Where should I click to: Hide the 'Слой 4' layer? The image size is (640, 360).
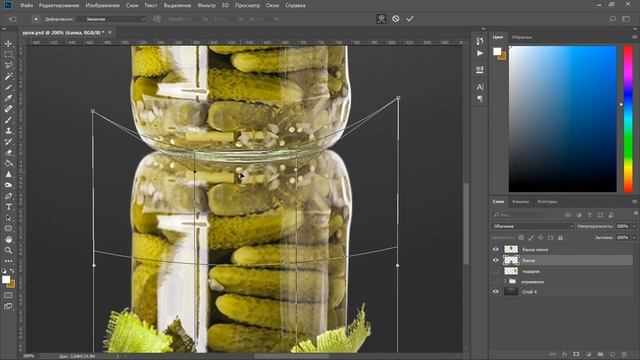pos(496,292)
